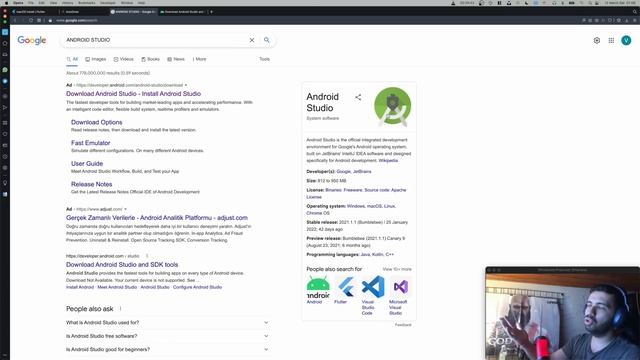Open three-dot menu beside developer.android.com result
640x360 pixels.
(147, 256)
